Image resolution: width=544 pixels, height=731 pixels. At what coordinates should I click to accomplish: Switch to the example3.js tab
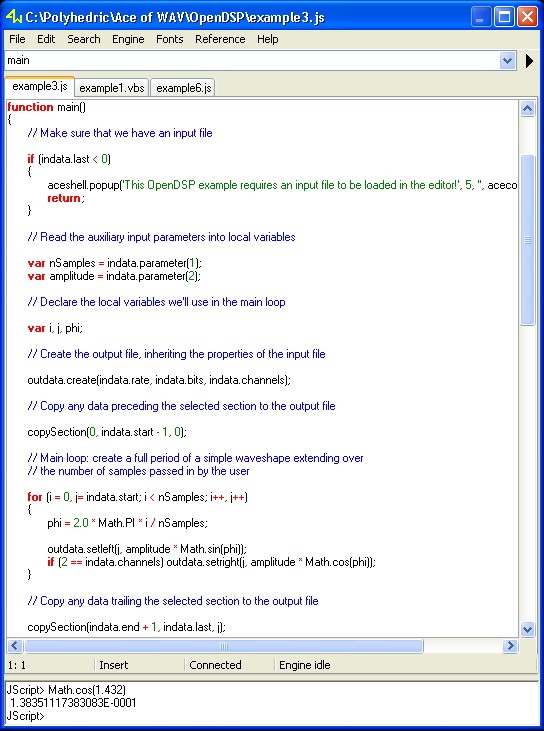pos(40,86)
